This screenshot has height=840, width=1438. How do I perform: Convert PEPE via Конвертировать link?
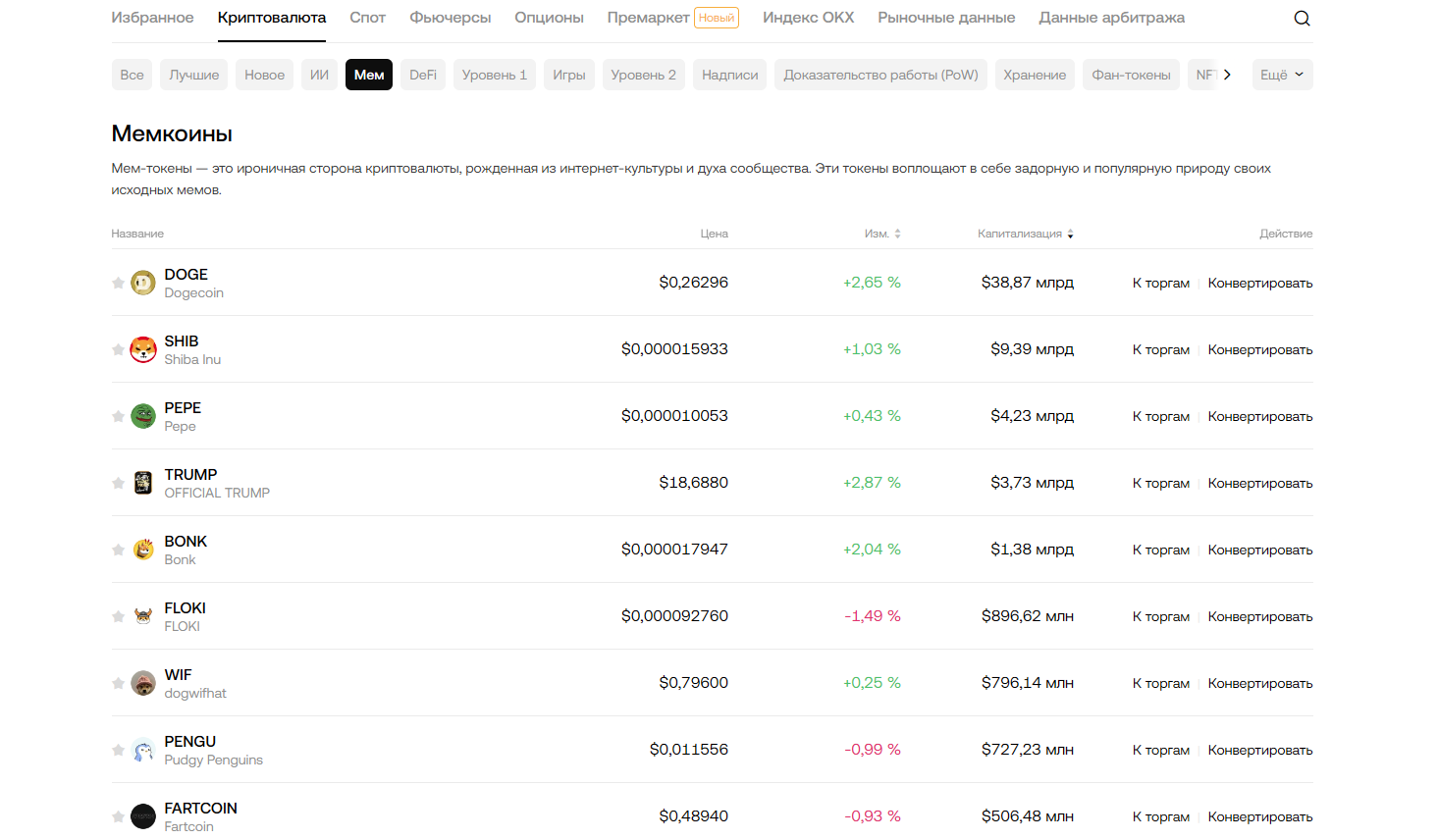1260,416
